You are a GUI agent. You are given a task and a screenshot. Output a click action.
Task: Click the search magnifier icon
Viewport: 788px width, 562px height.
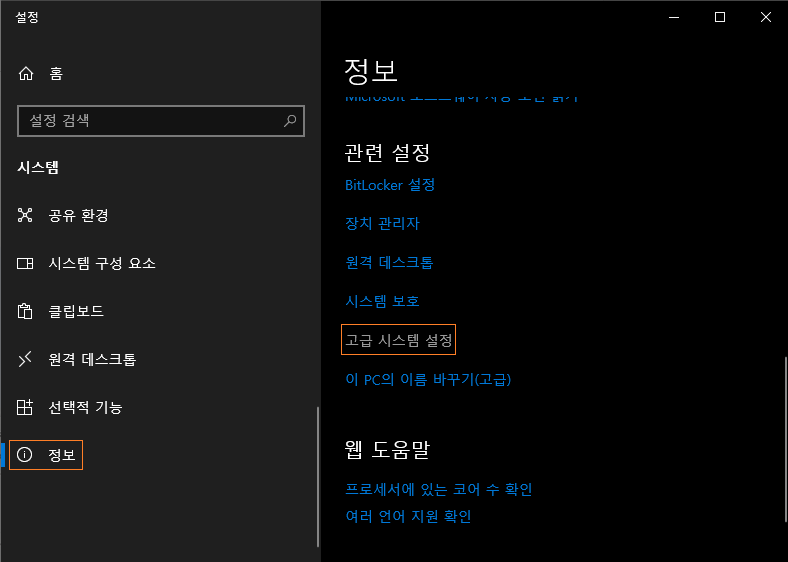(290, 121)
